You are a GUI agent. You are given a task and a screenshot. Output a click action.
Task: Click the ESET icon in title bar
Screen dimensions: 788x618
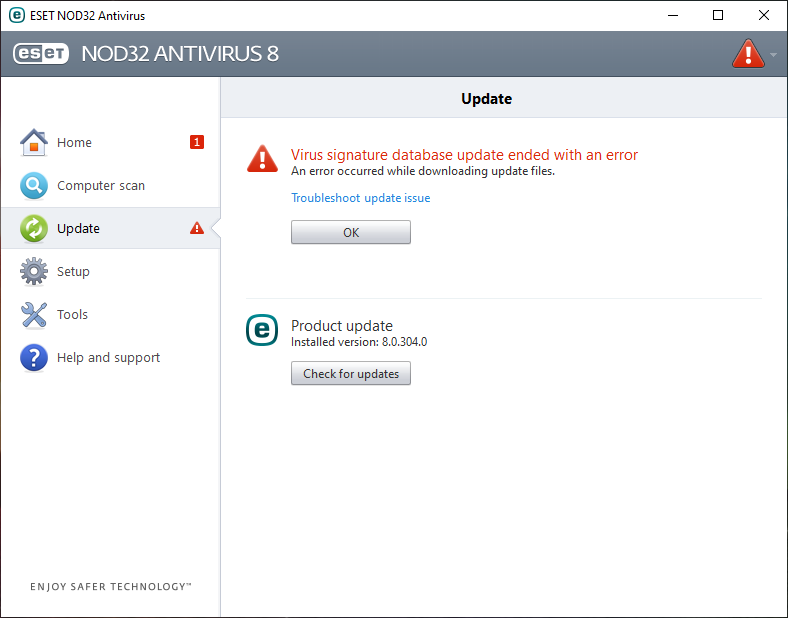click(17, 15)
